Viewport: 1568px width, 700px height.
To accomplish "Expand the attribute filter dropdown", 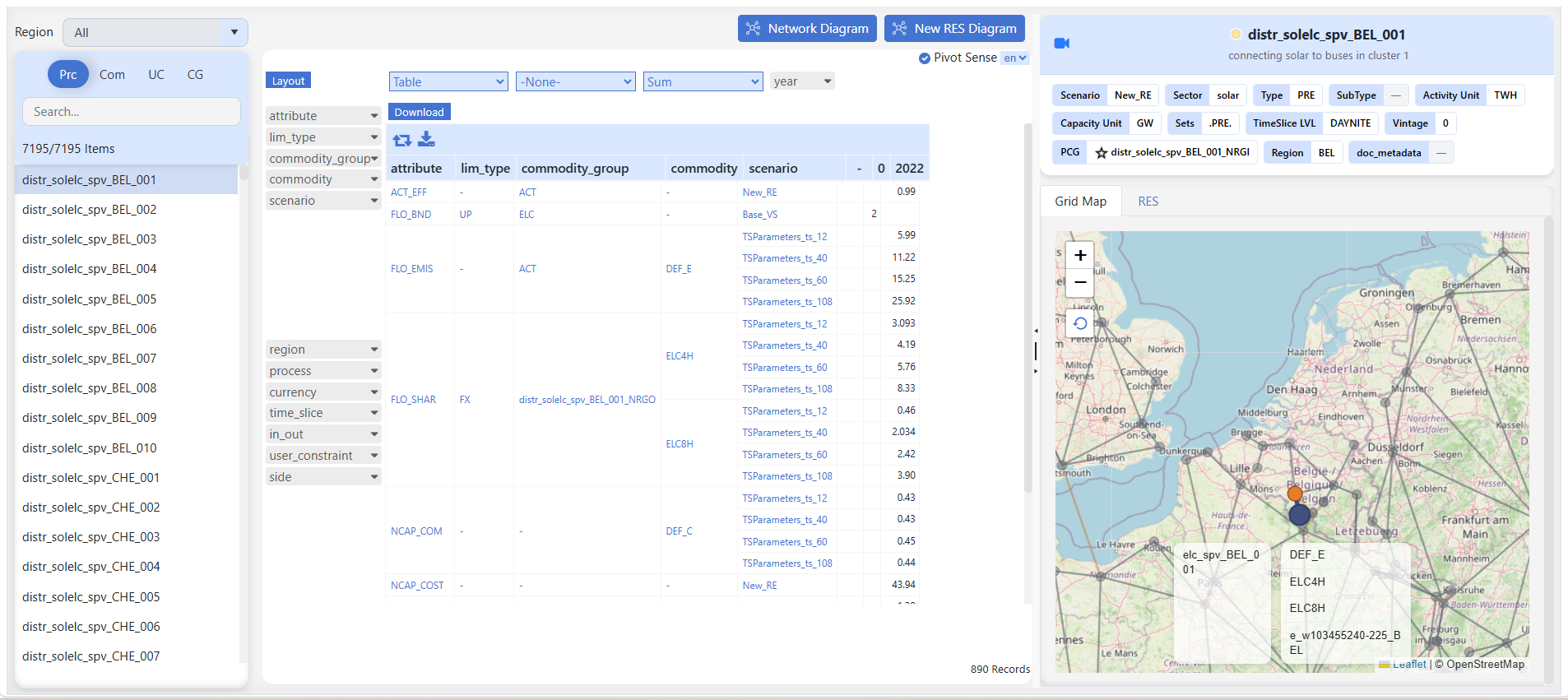I will point(323,116).
